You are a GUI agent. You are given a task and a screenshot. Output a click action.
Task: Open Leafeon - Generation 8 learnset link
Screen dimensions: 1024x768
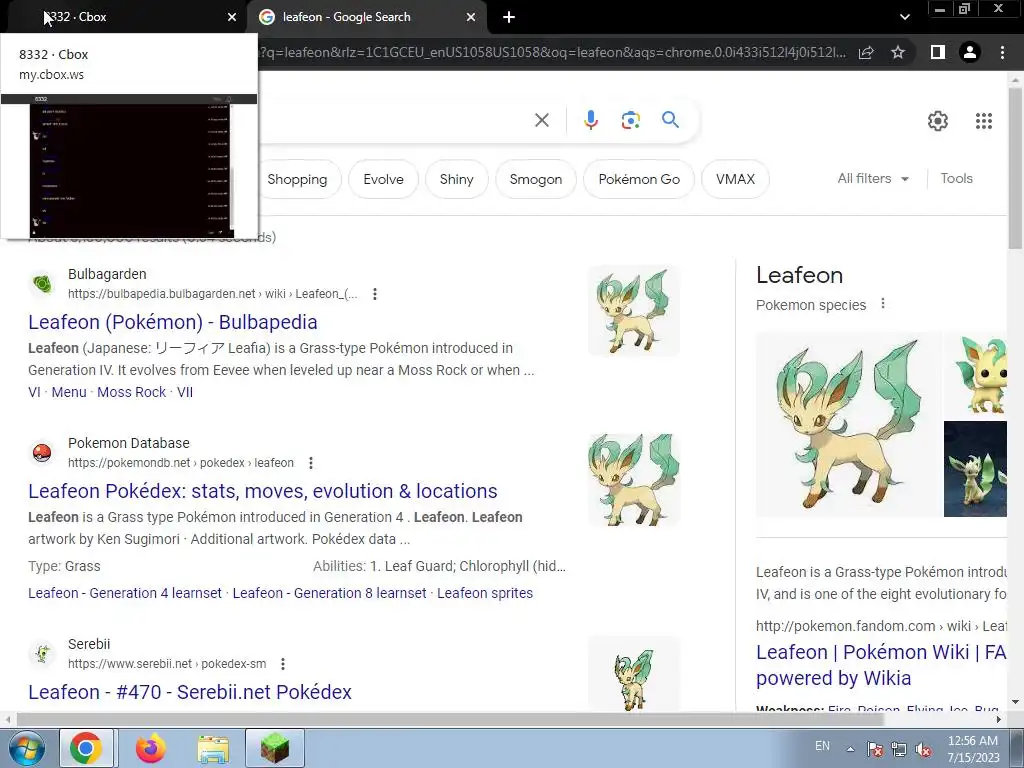coord(329,593)
